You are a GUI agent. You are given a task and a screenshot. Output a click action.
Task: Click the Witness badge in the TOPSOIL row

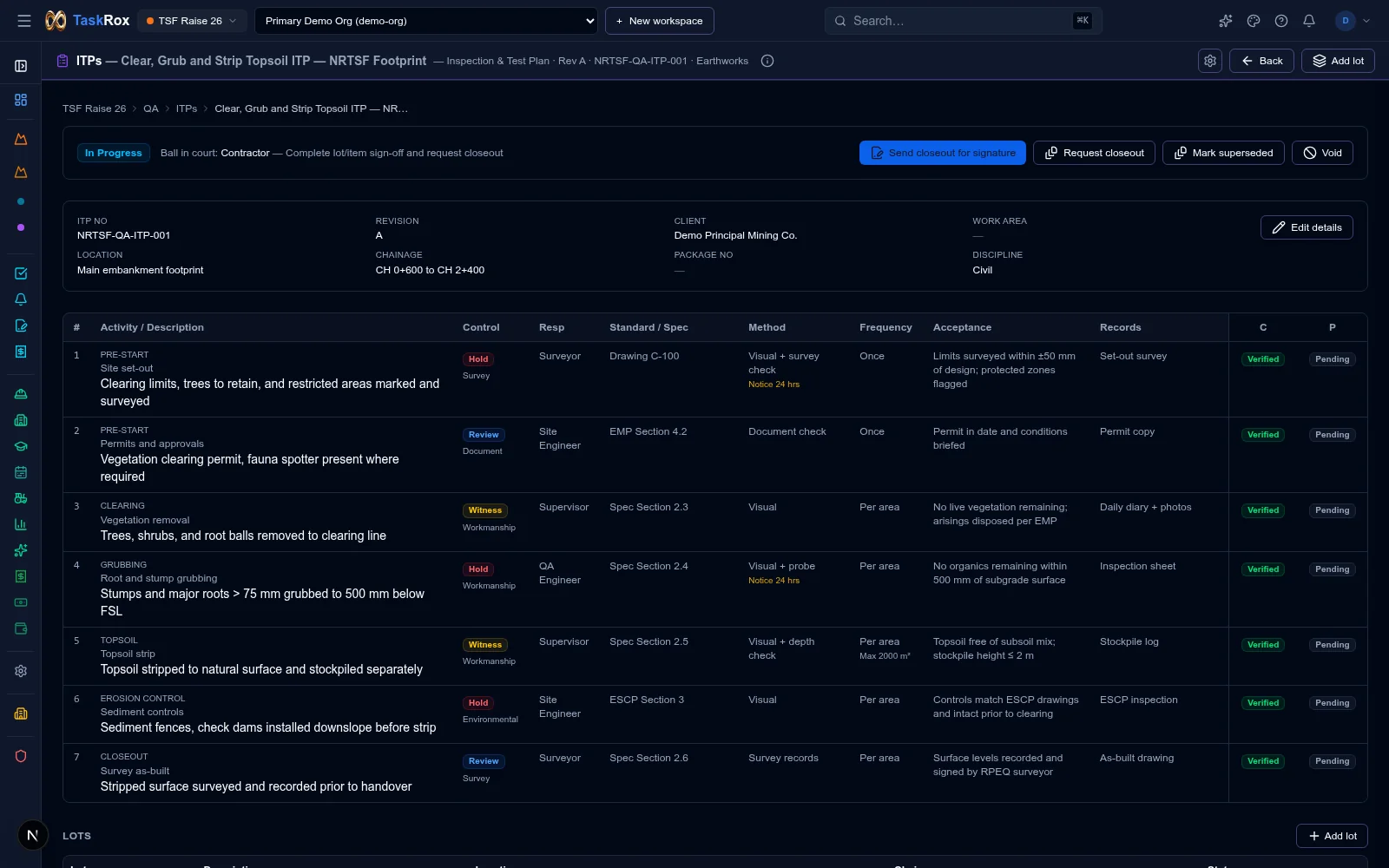pyautogui.click(x=485, y=645)
